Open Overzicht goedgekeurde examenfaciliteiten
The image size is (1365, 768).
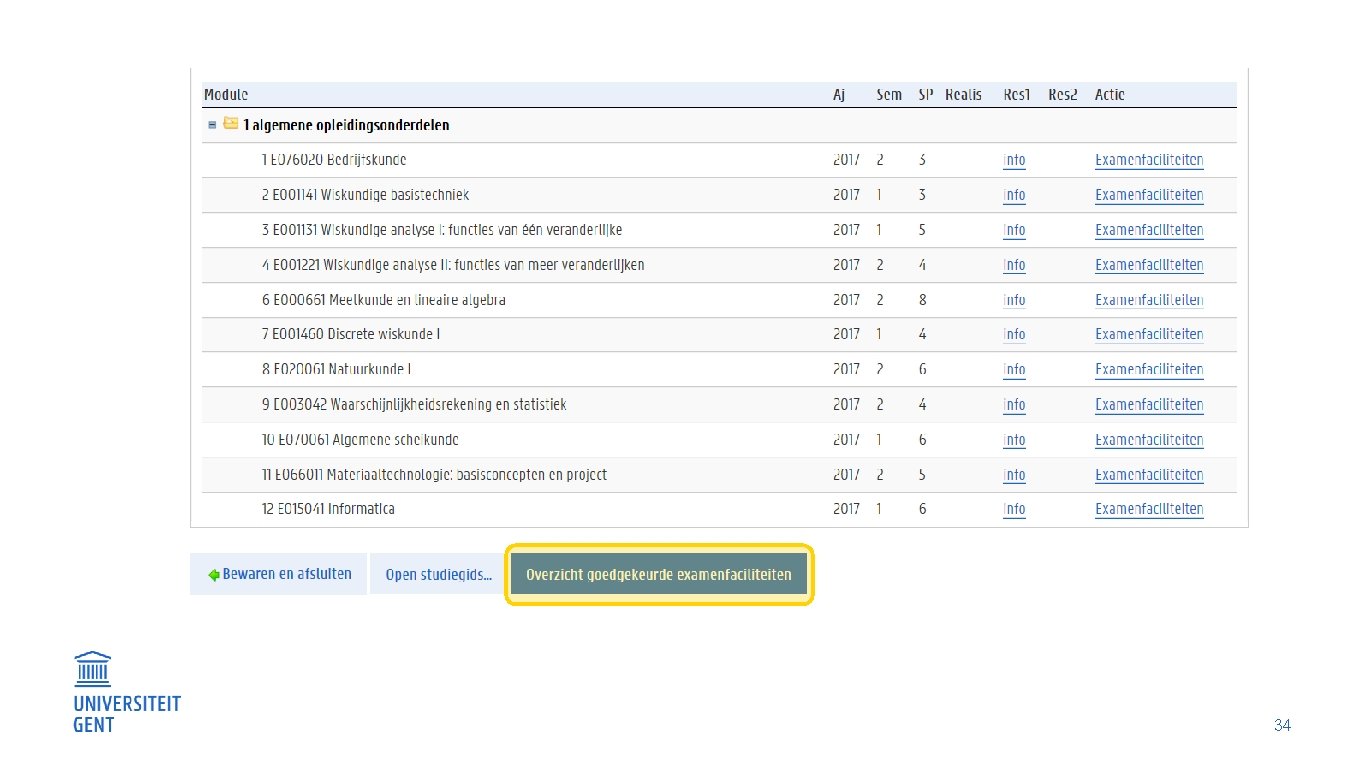pyautogui.click(x=659, y=575)
